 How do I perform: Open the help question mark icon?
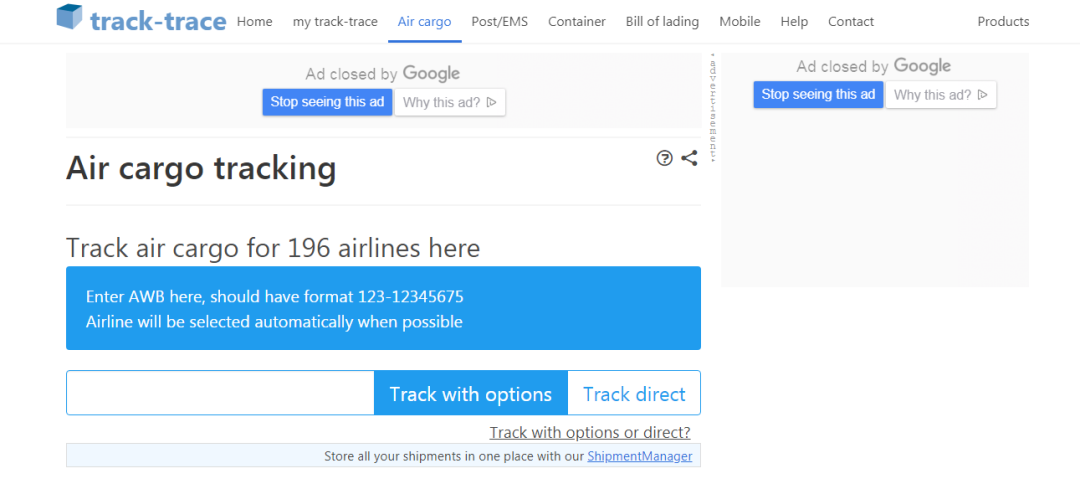click(664, 158)
